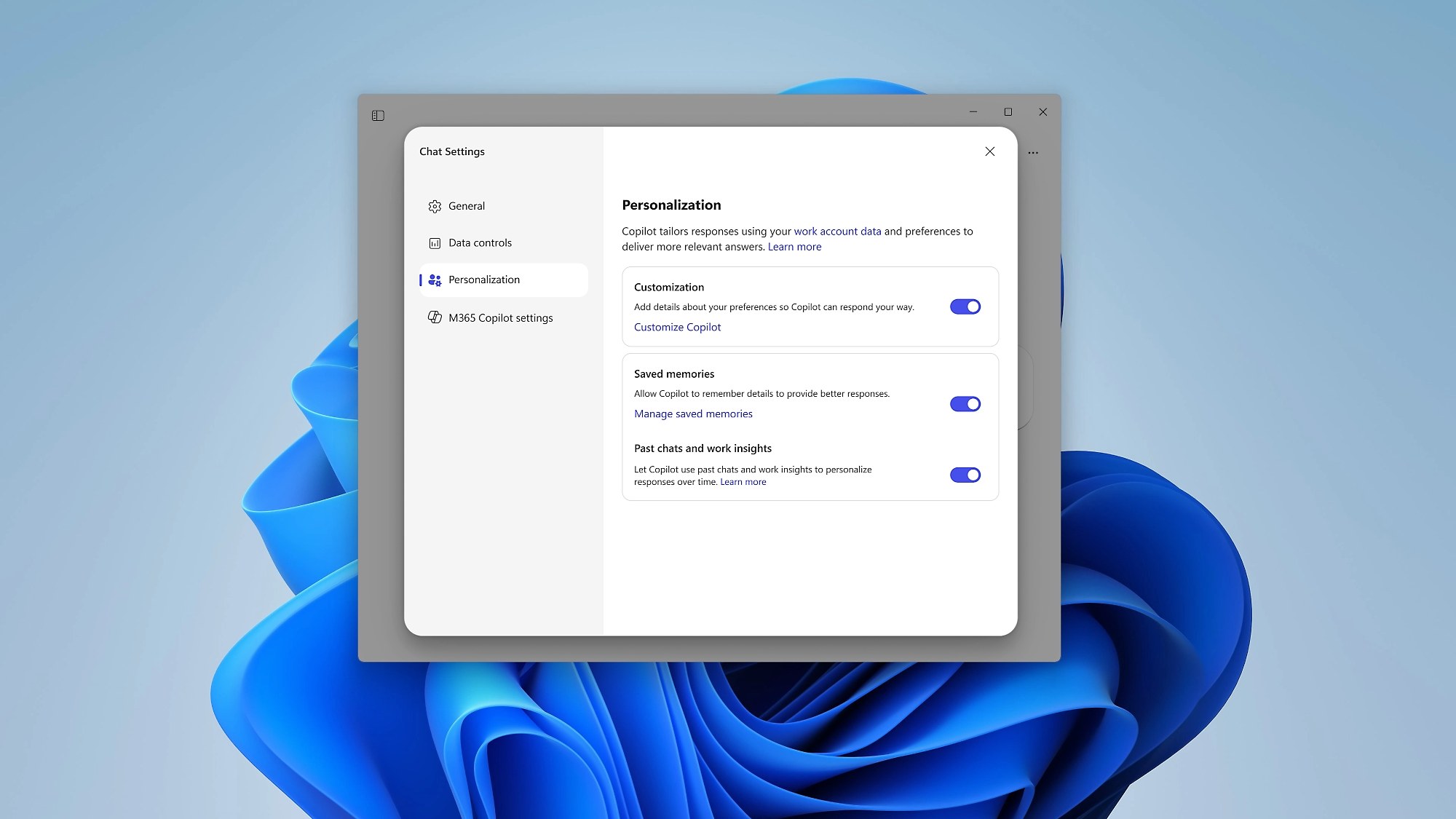Open the Customize Copilot link
The height and width of the screenshot is (819, 1456).
pyautogui.click(x=677, y=328)
